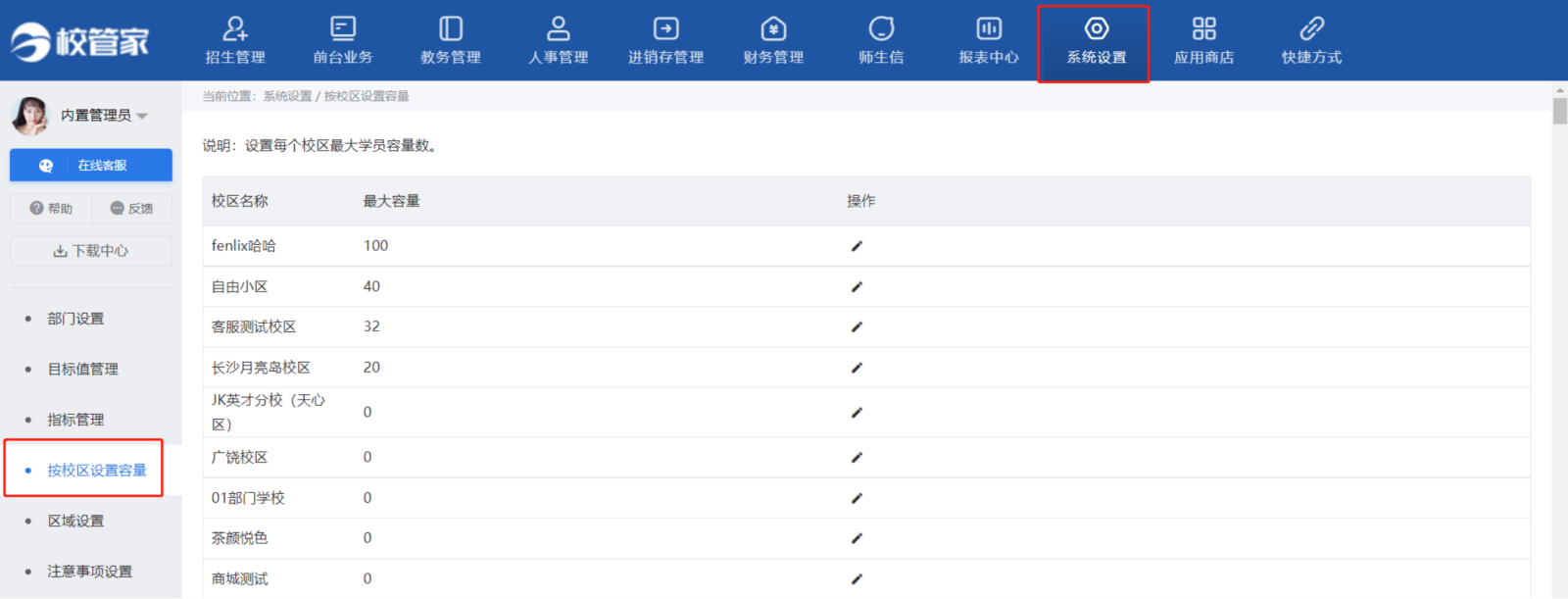Select 按校区设置容量 in the sidebar
The image size is (1568, 599).
pos(97,471)
